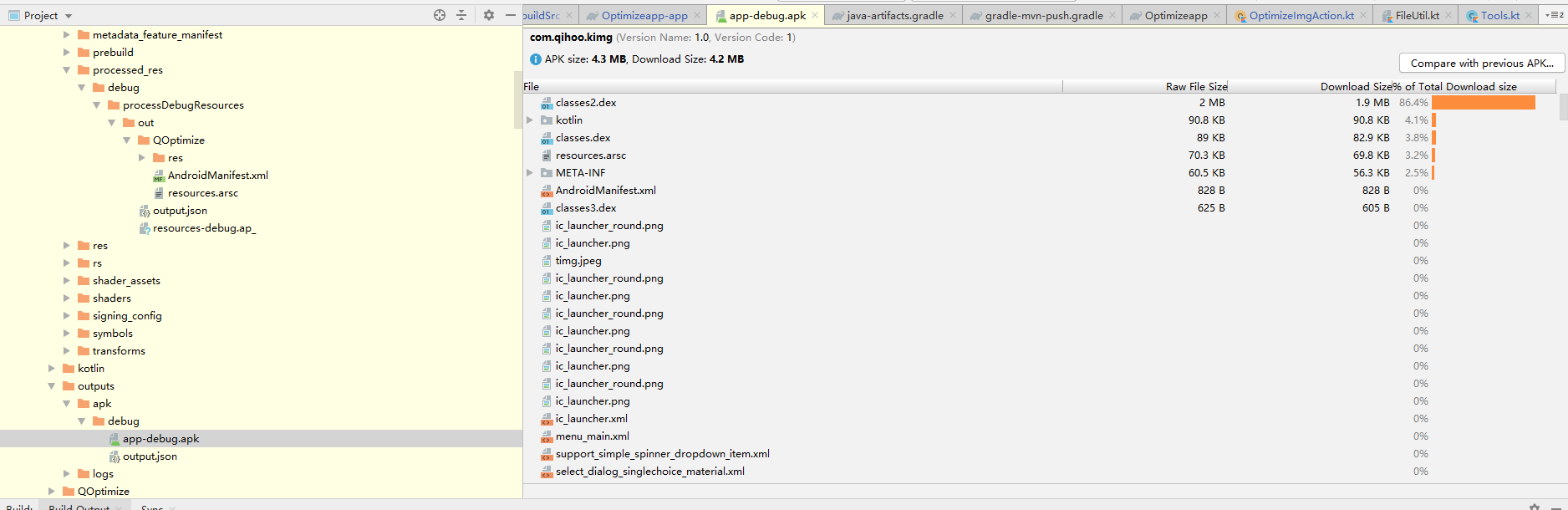Click the classes.dex 3.8% size bar

(x=1433, y=138)
